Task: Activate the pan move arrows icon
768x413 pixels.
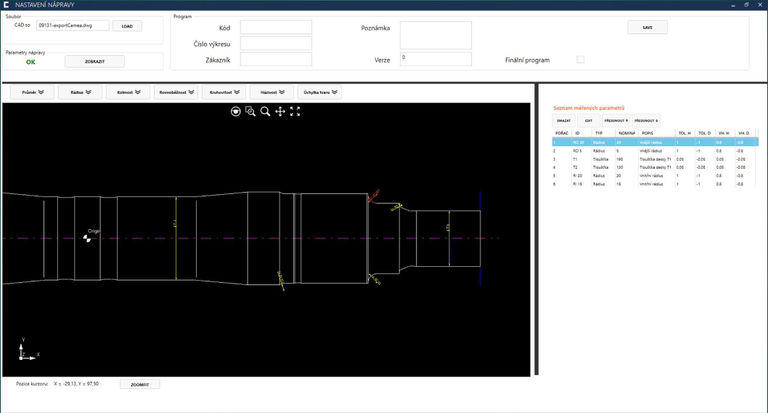Action: [280, 112]
